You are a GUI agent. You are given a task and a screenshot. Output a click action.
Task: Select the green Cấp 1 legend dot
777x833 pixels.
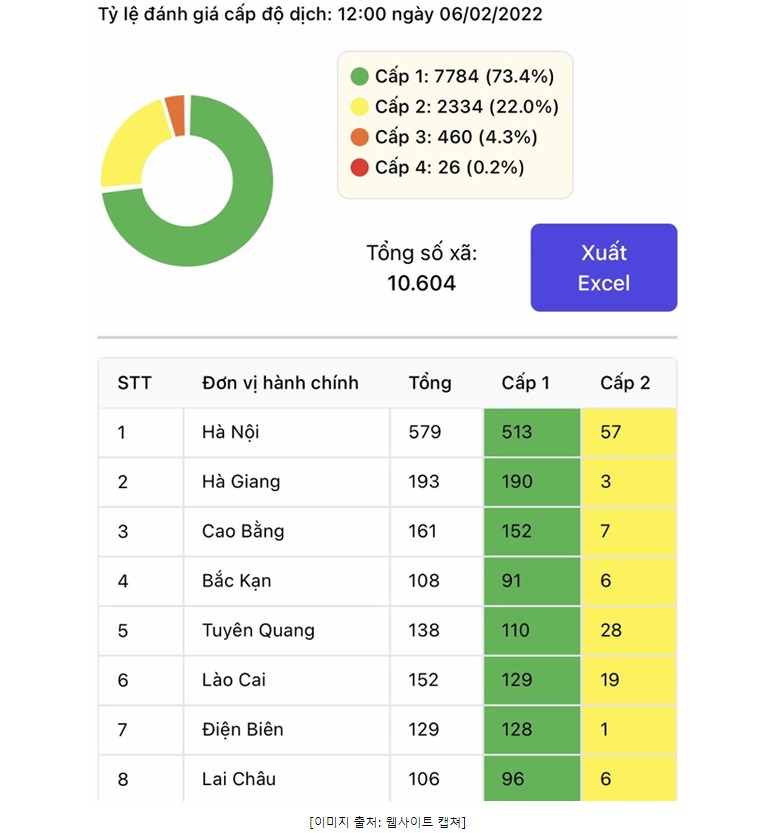[360, 76]
